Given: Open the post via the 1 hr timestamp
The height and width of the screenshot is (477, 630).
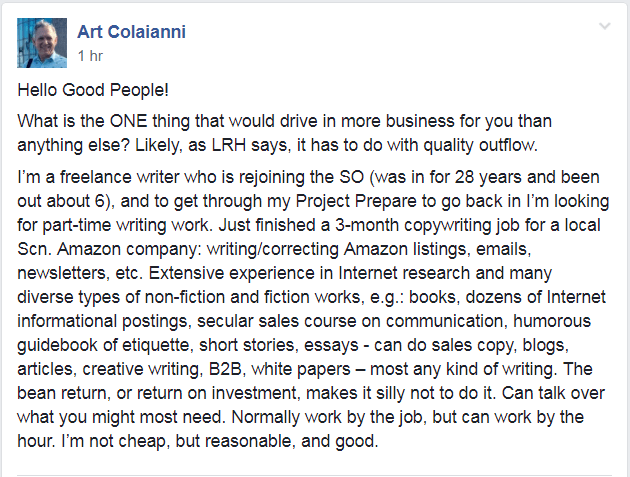Looking at the screenshot, I should 90,56.
